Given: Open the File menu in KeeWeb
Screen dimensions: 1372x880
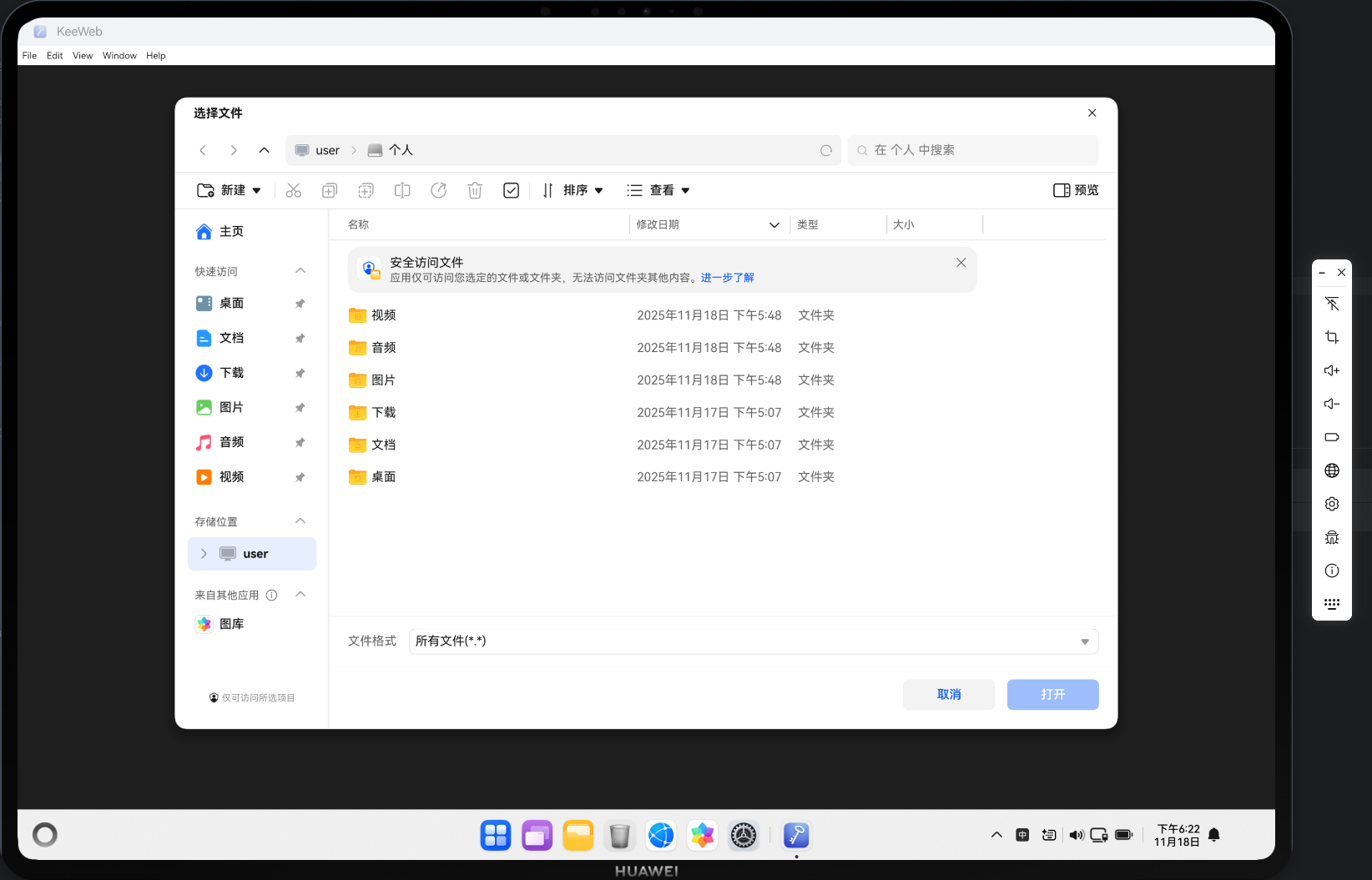Looking at the screenshot, I should pos(29,55).
